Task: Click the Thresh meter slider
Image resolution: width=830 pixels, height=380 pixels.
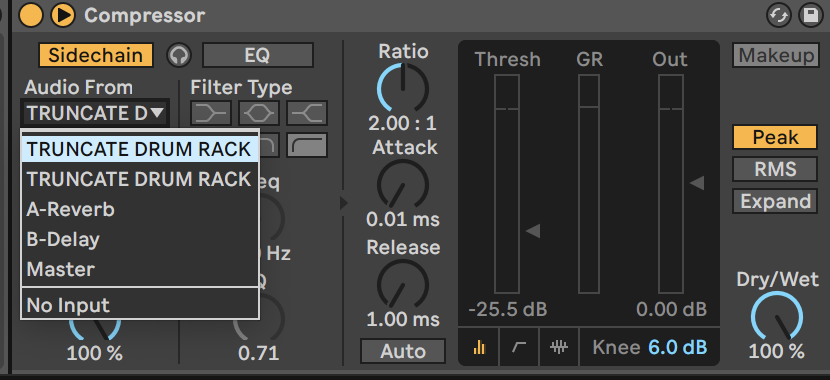Action: [x=507, y=184]
